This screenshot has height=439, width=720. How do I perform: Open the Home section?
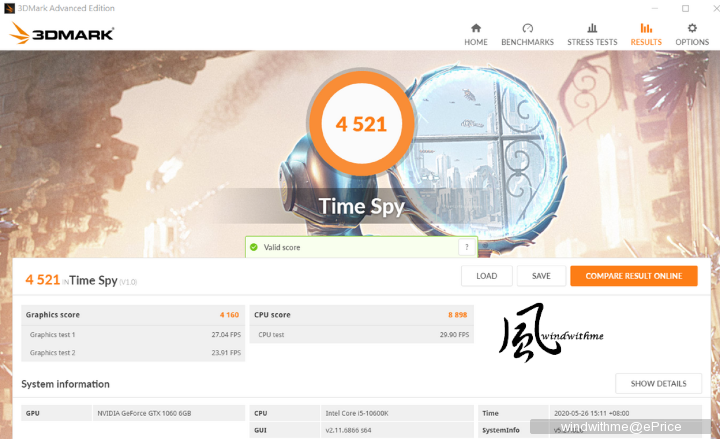pyautogui.click(x=476, y=35)
